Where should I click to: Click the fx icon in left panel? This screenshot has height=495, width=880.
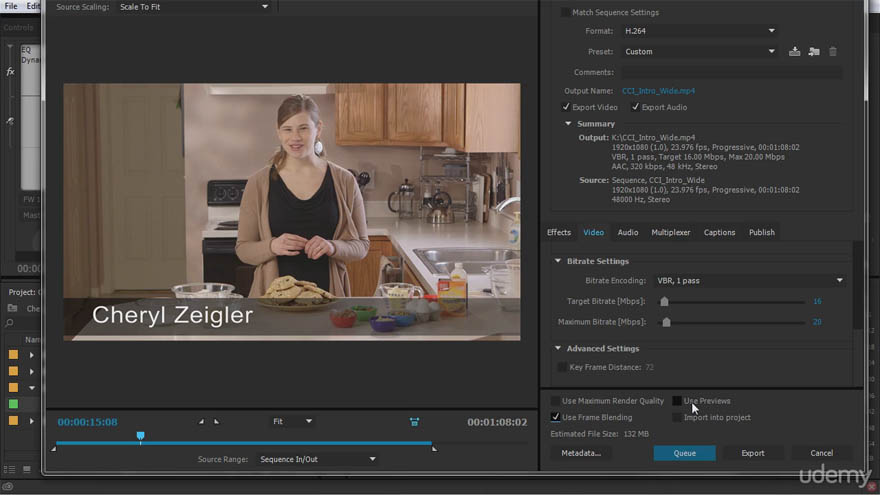10,72
